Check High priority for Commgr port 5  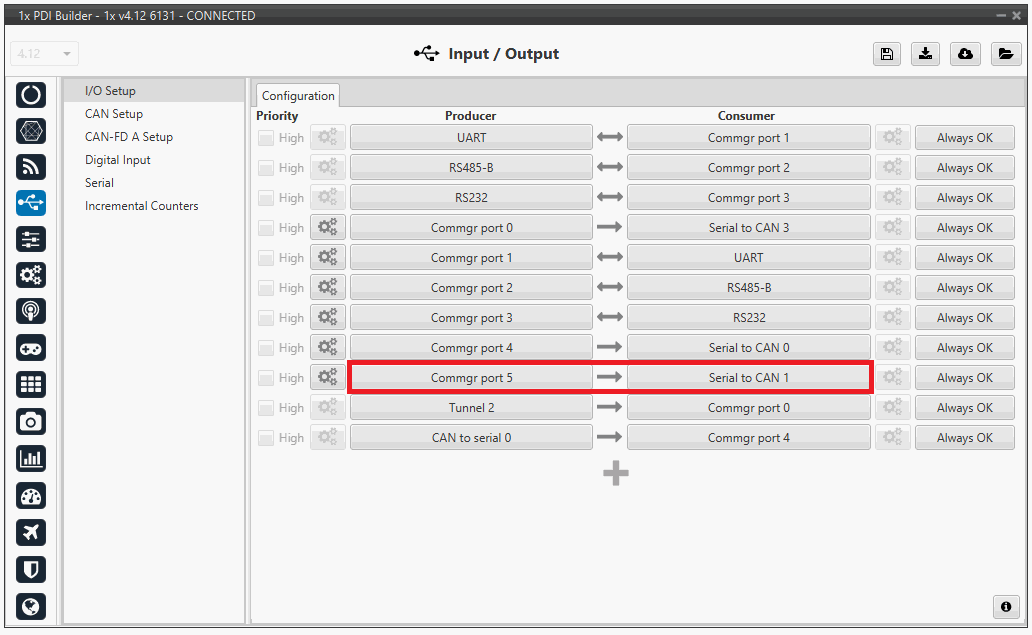coord(266,378)
